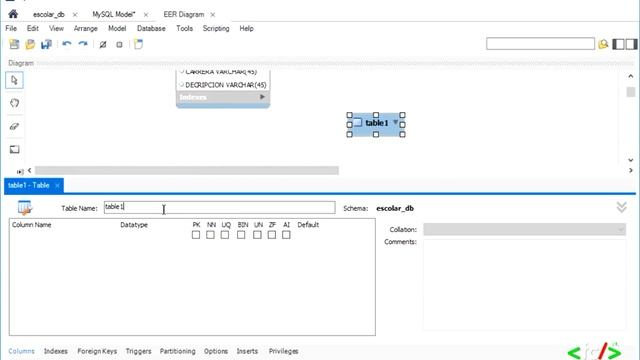Toggle the align to grid icon

coord(119,44)
